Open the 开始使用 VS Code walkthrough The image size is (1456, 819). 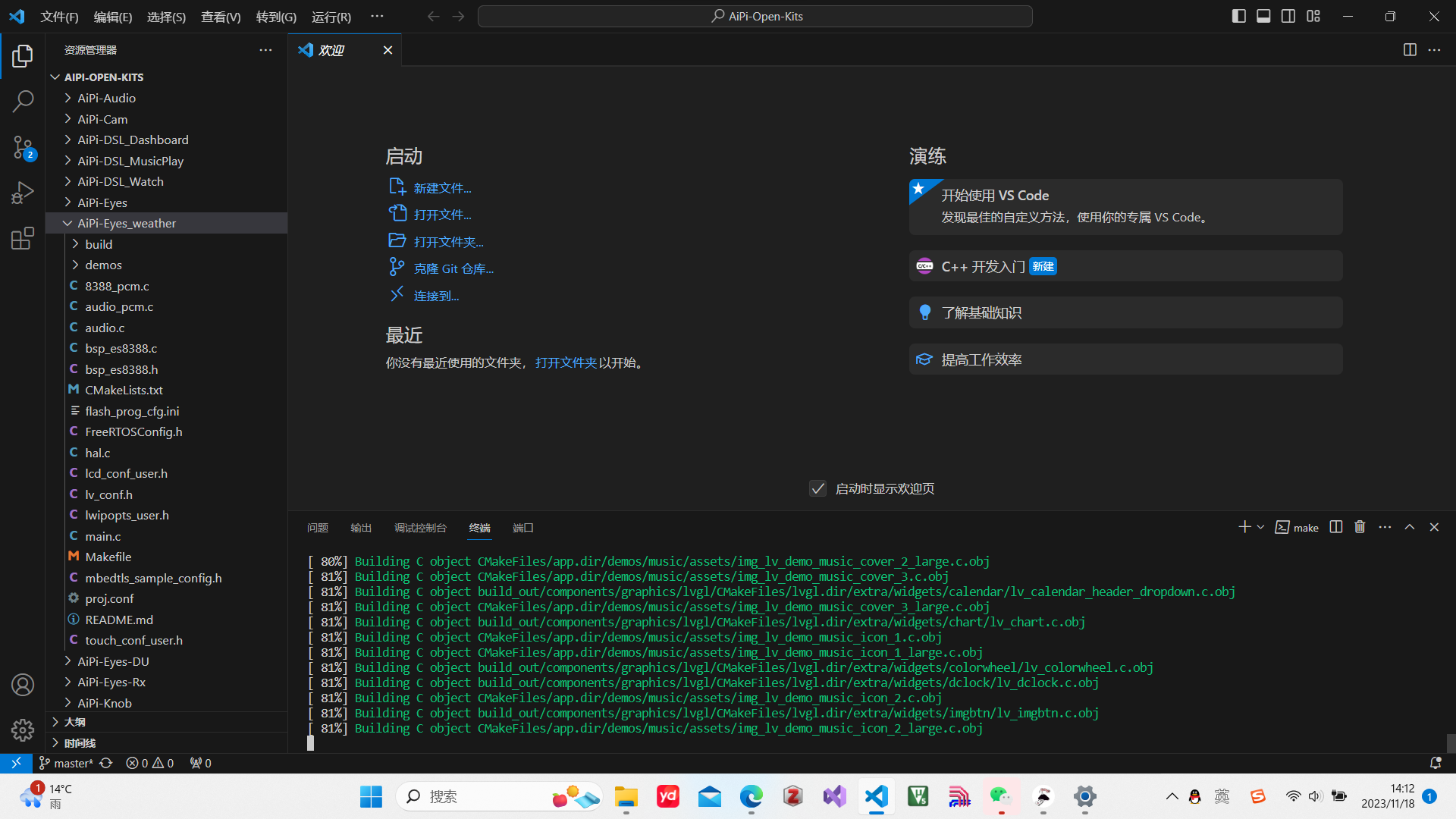point(1125,206)
